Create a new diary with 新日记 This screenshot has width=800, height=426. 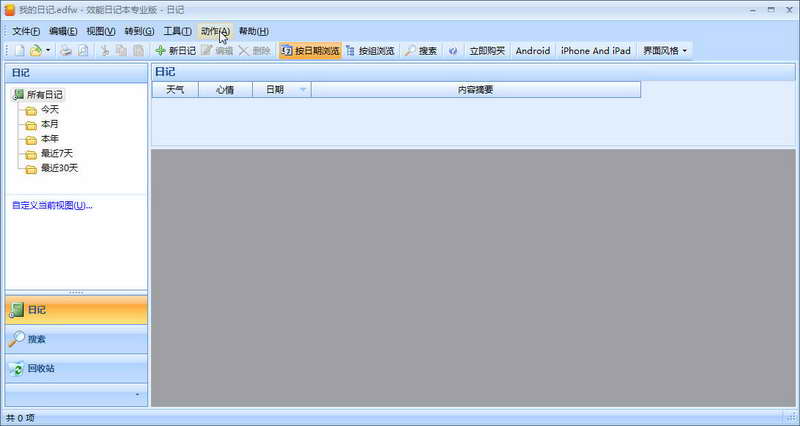pos(176,51)
